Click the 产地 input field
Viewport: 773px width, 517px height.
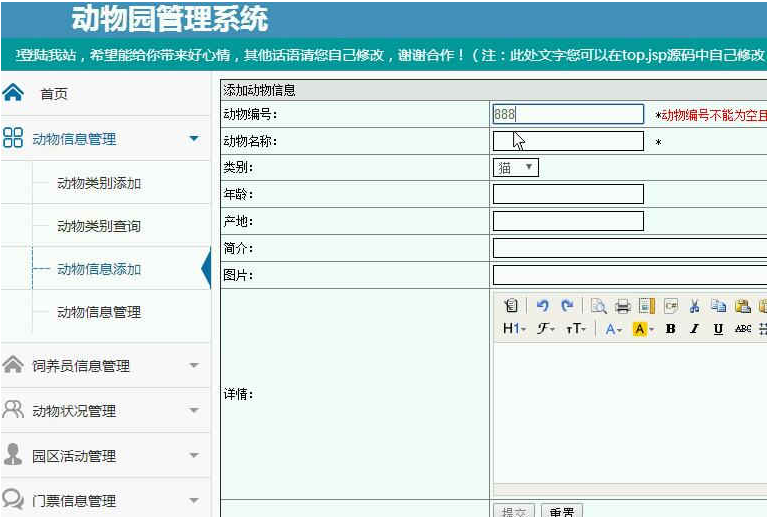point(568,221)
